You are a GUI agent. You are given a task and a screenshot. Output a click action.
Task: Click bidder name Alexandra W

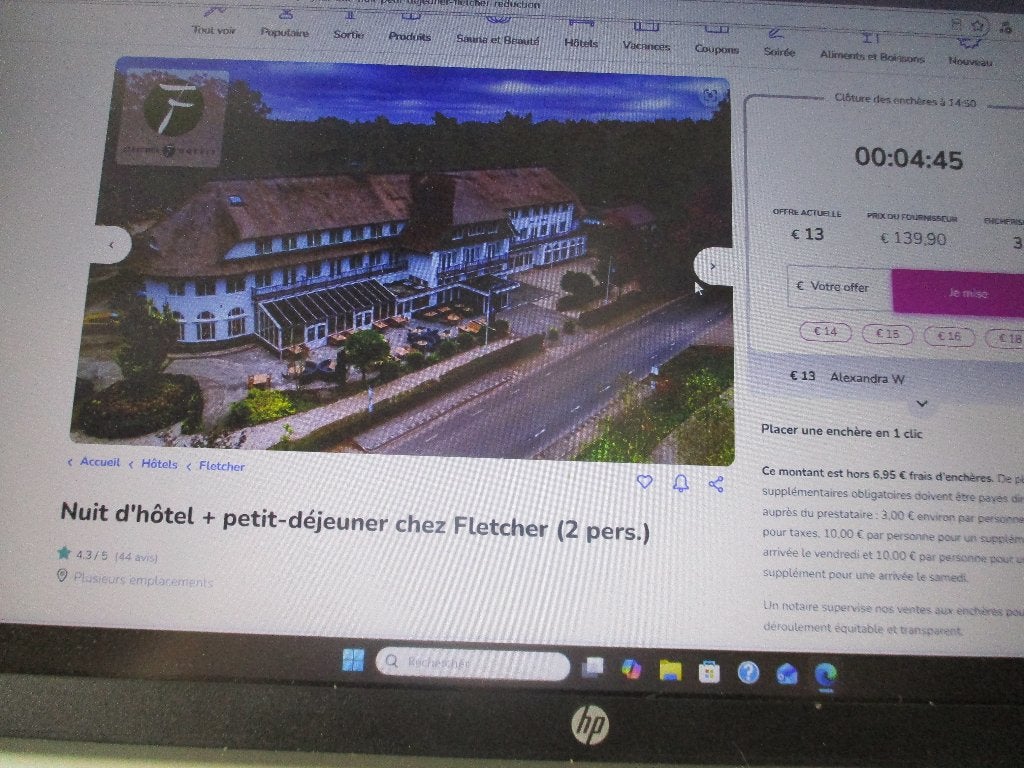(867, 377)
